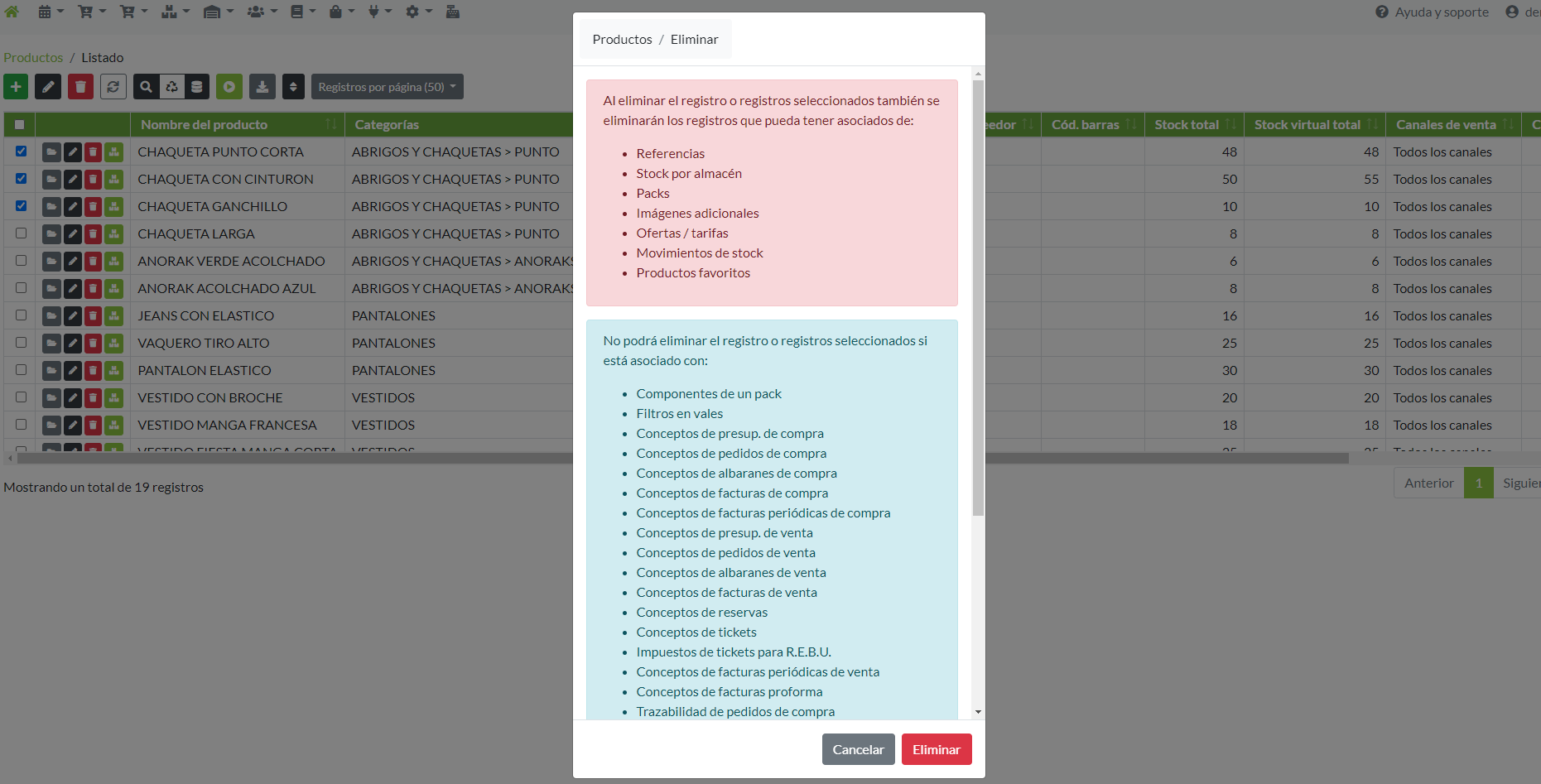Click the green play icon in the toolbar
Screen dimensions: 1541x784
point(229,87)
